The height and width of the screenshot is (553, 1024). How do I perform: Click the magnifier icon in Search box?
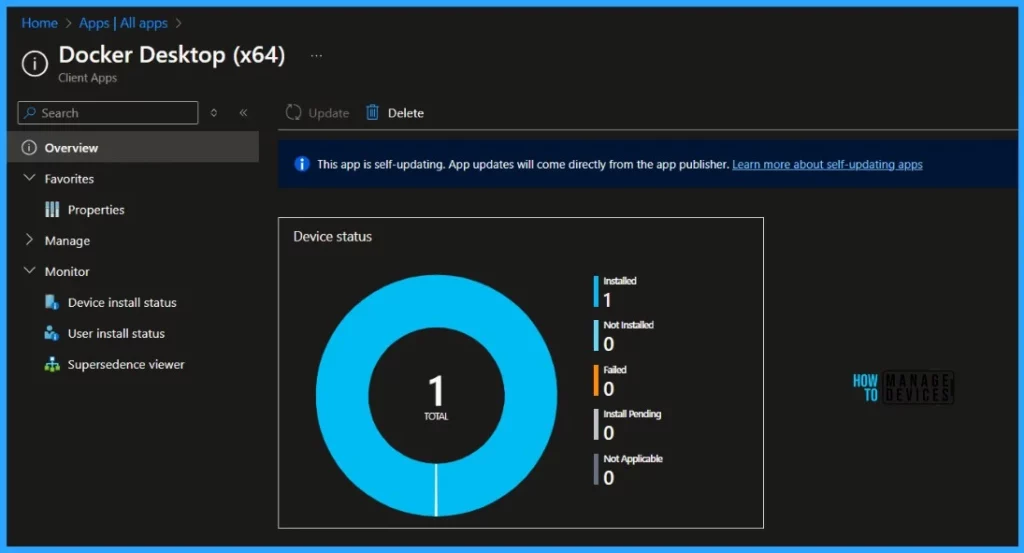coord(29,113)
